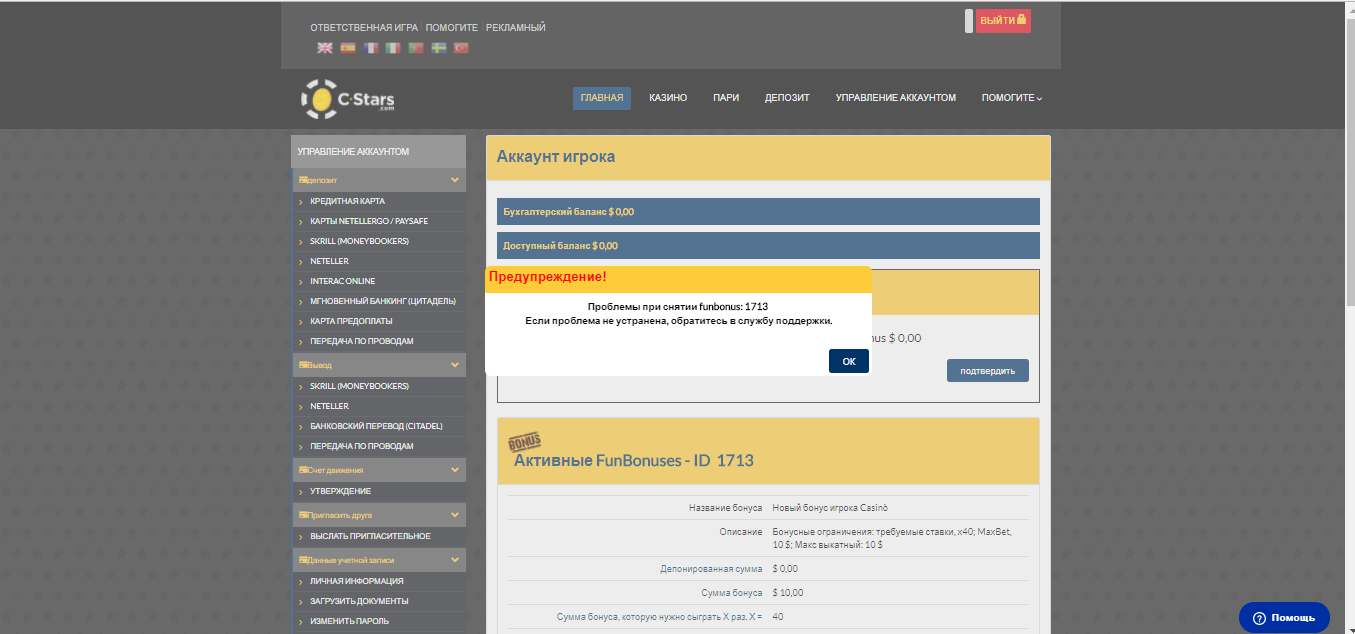Open Кредитная карта deposit option
1355x634 pixels.
[x=347, y=201]
